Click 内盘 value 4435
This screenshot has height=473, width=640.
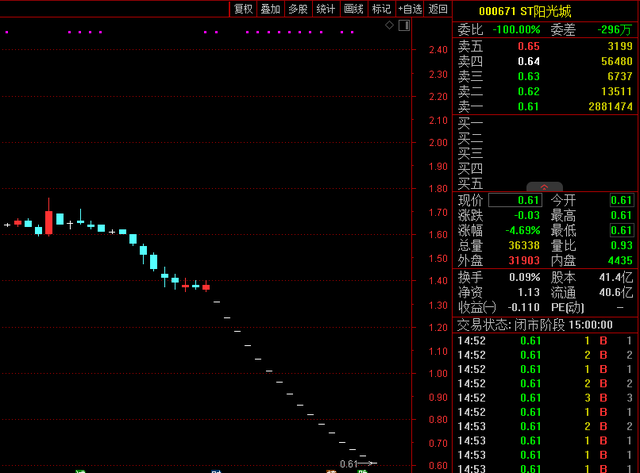click(x=620, y=260)
